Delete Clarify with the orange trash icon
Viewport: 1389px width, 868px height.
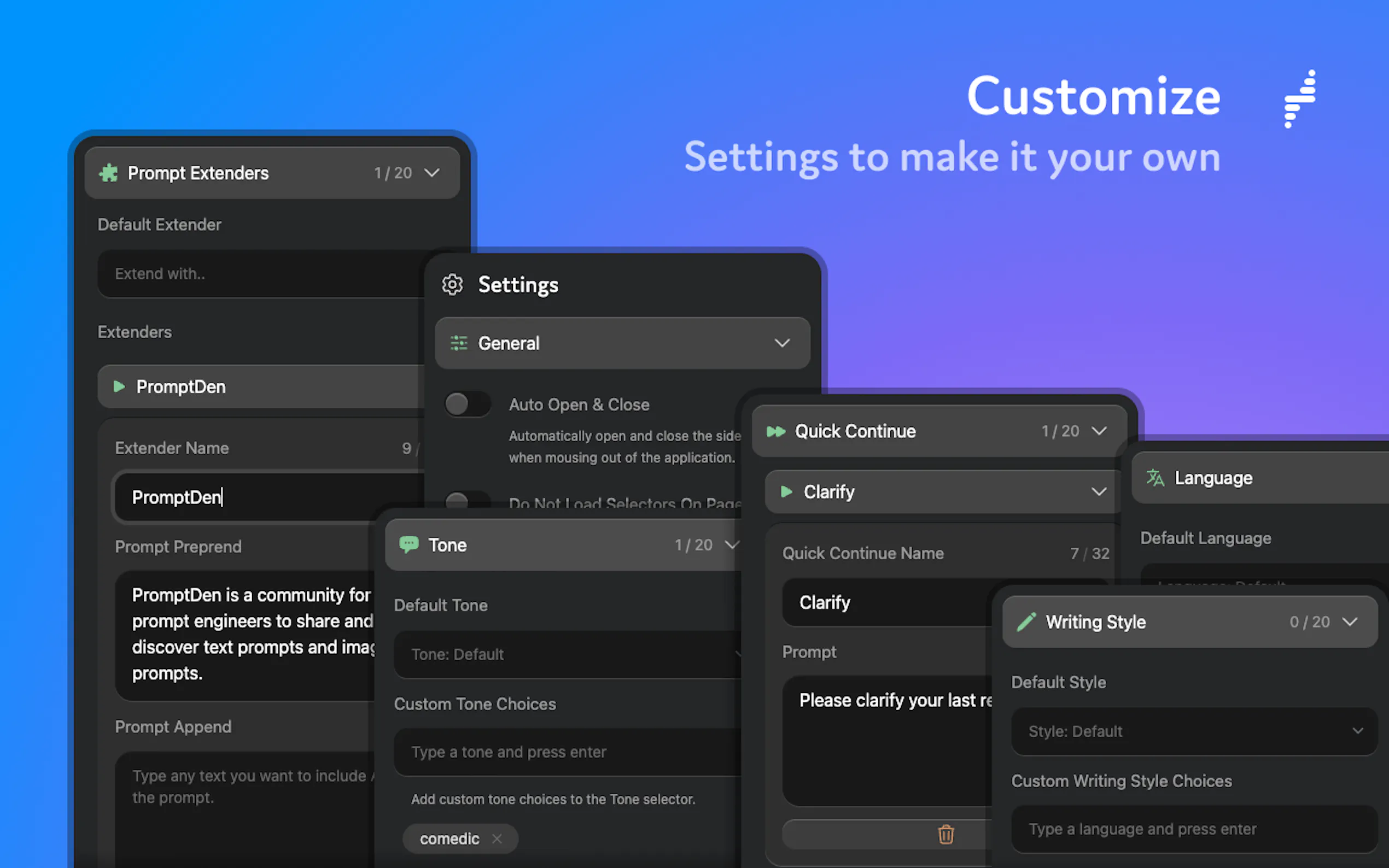[946, 834]
